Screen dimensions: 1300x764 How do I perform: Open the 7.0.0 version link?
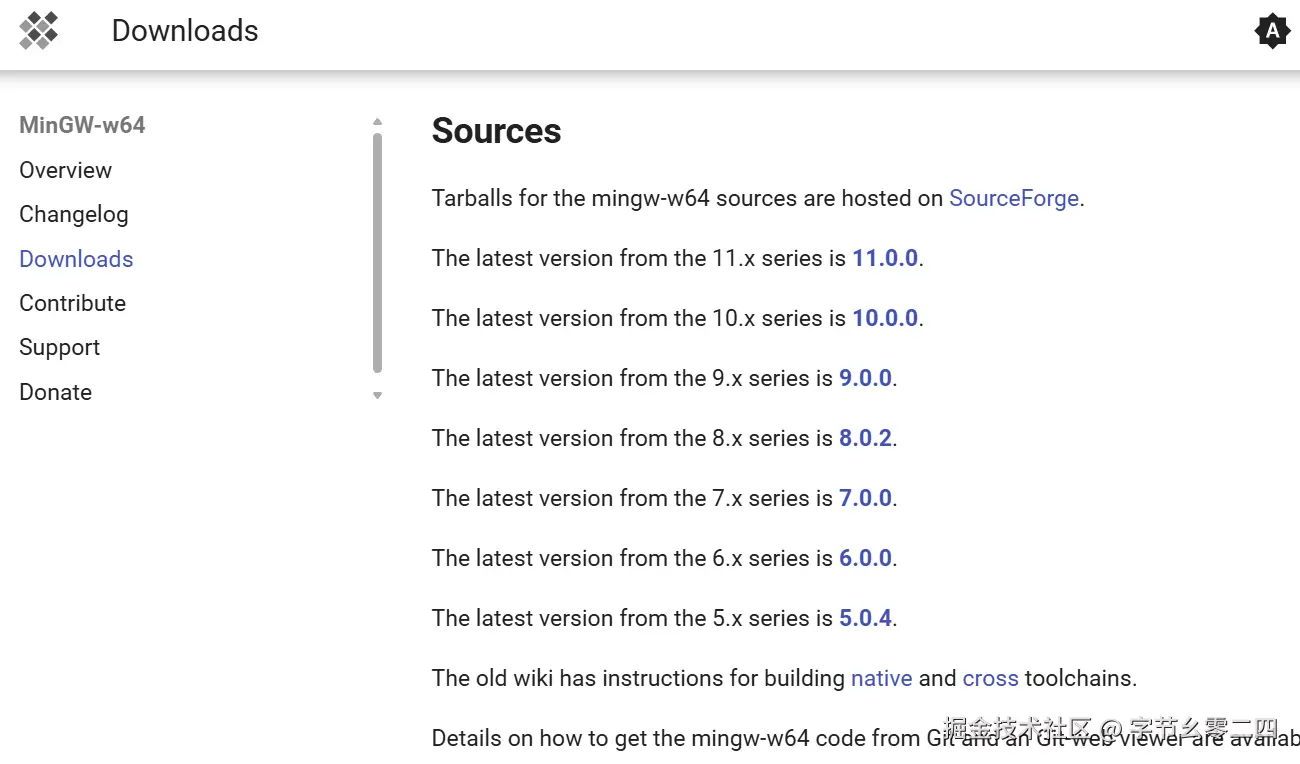pyautogui.click(x=865, y=498)
